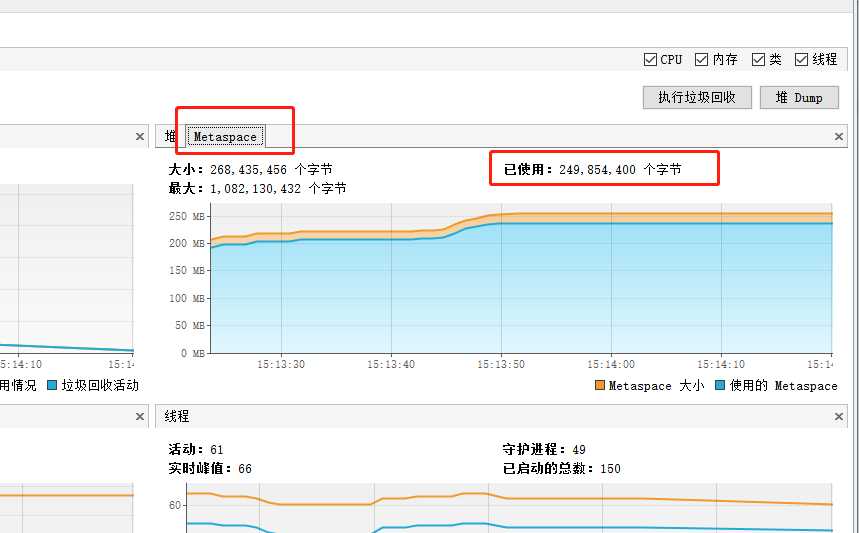Toggle the 线程 checkbox
The width and height of the screenshot is (859, 533).
801,59
